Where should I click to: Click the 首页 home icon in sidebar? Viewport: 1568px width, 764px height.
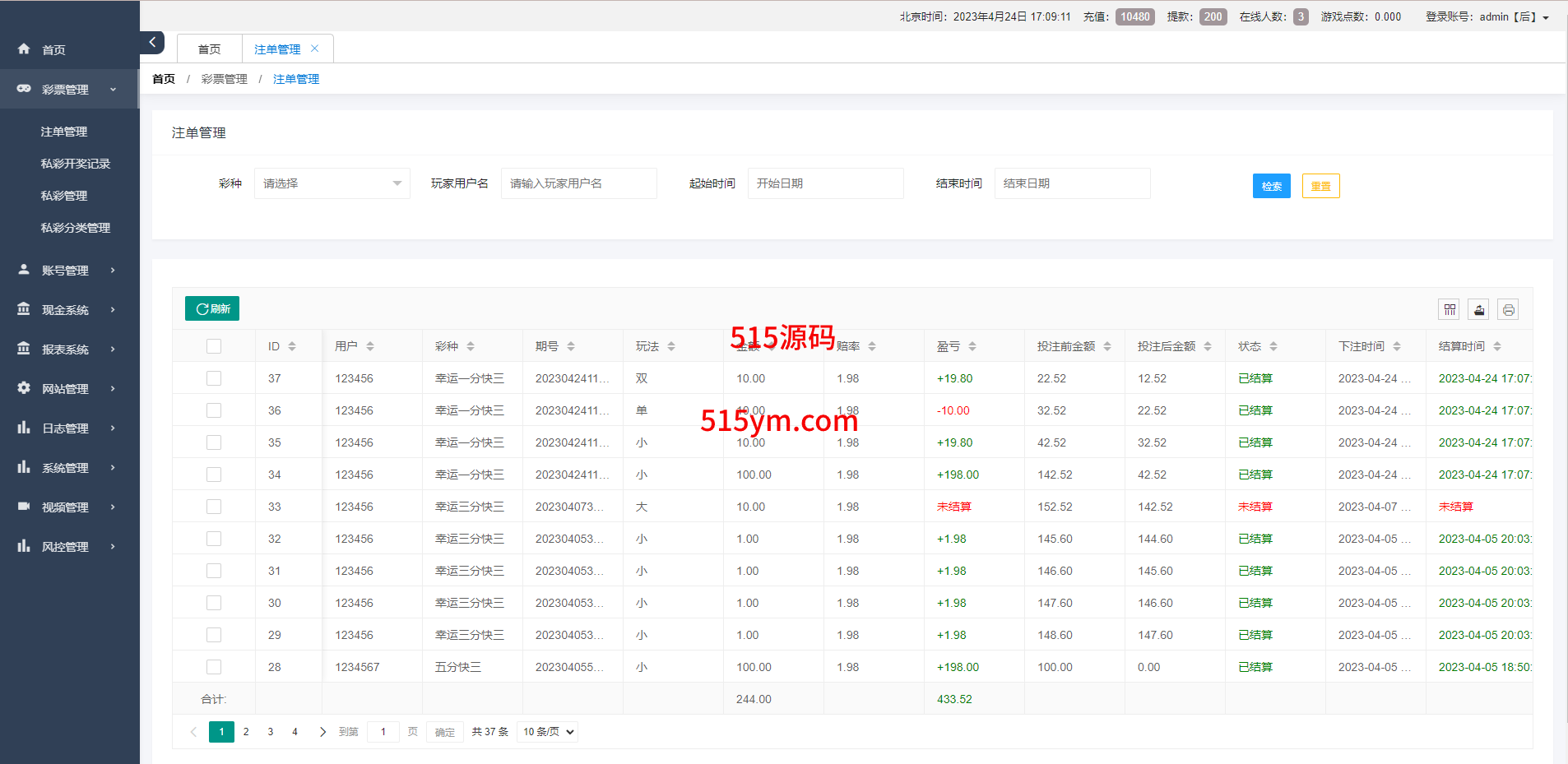click(x=24, y=49)
